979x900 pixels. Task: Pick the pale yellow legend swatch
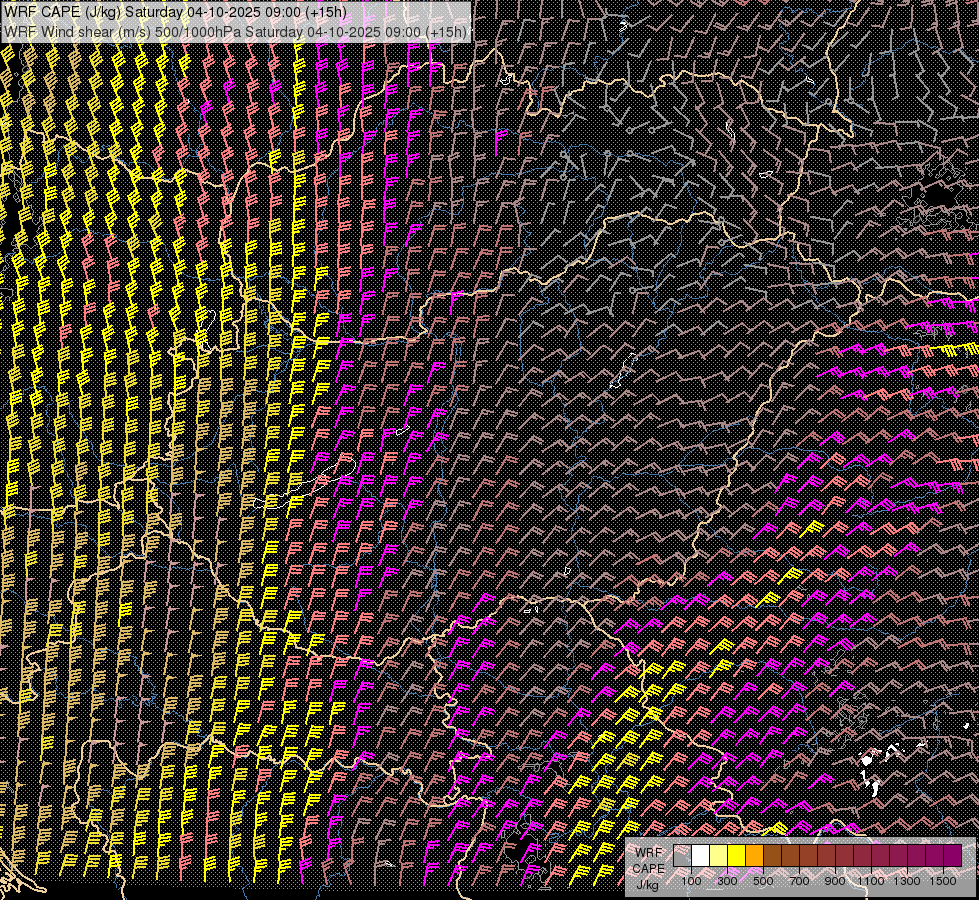coord(718,856)
